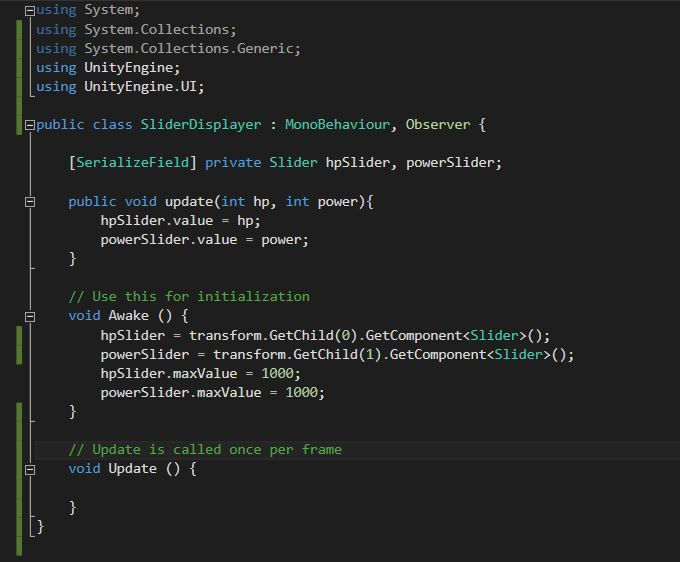Click GetComponent<Slider> on the powerSlider line
The image size is (680, 562).
(x=470, y=355)
